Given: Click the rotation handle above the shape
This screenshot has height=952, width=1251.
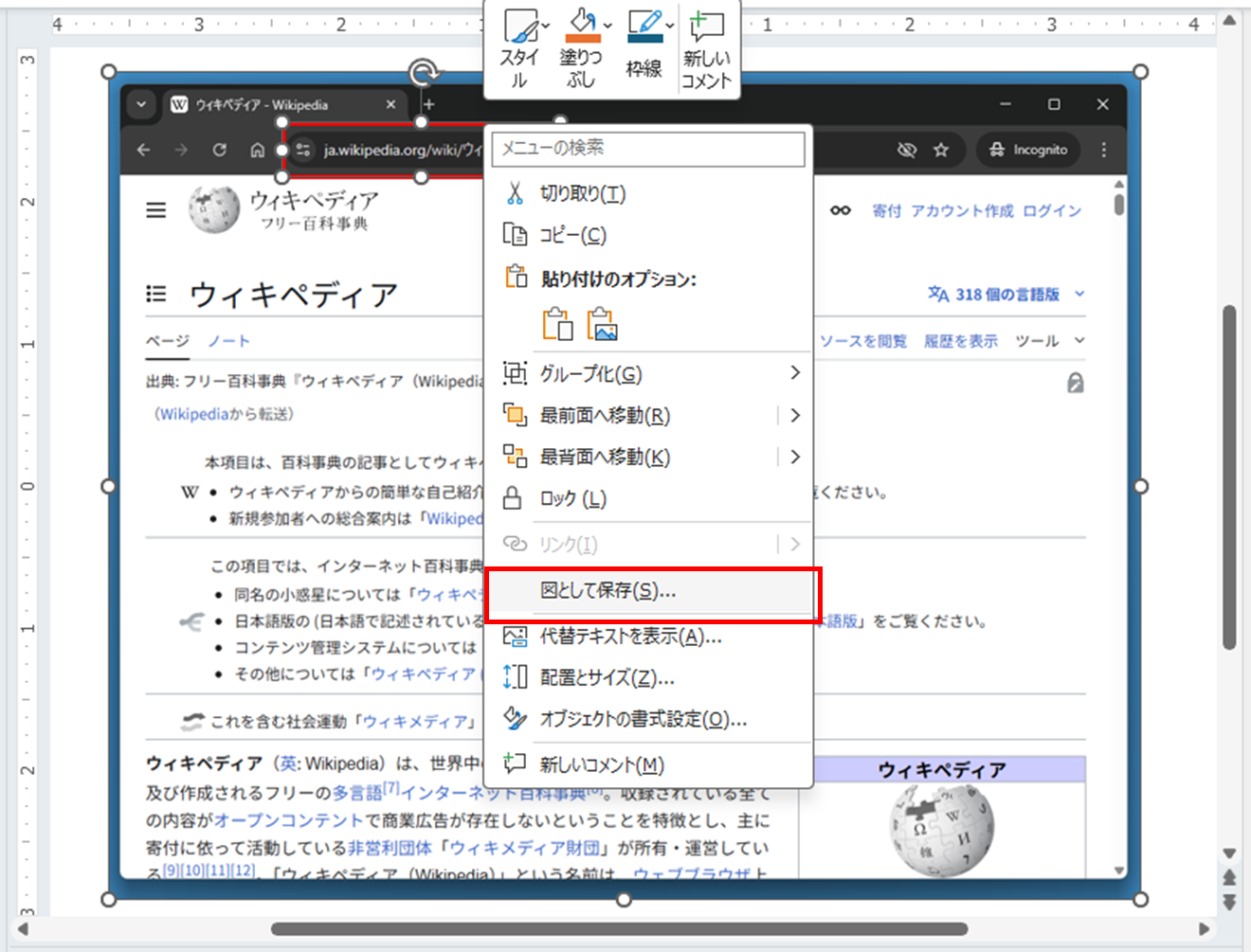Looking at the screenshot, I should 424,74.
